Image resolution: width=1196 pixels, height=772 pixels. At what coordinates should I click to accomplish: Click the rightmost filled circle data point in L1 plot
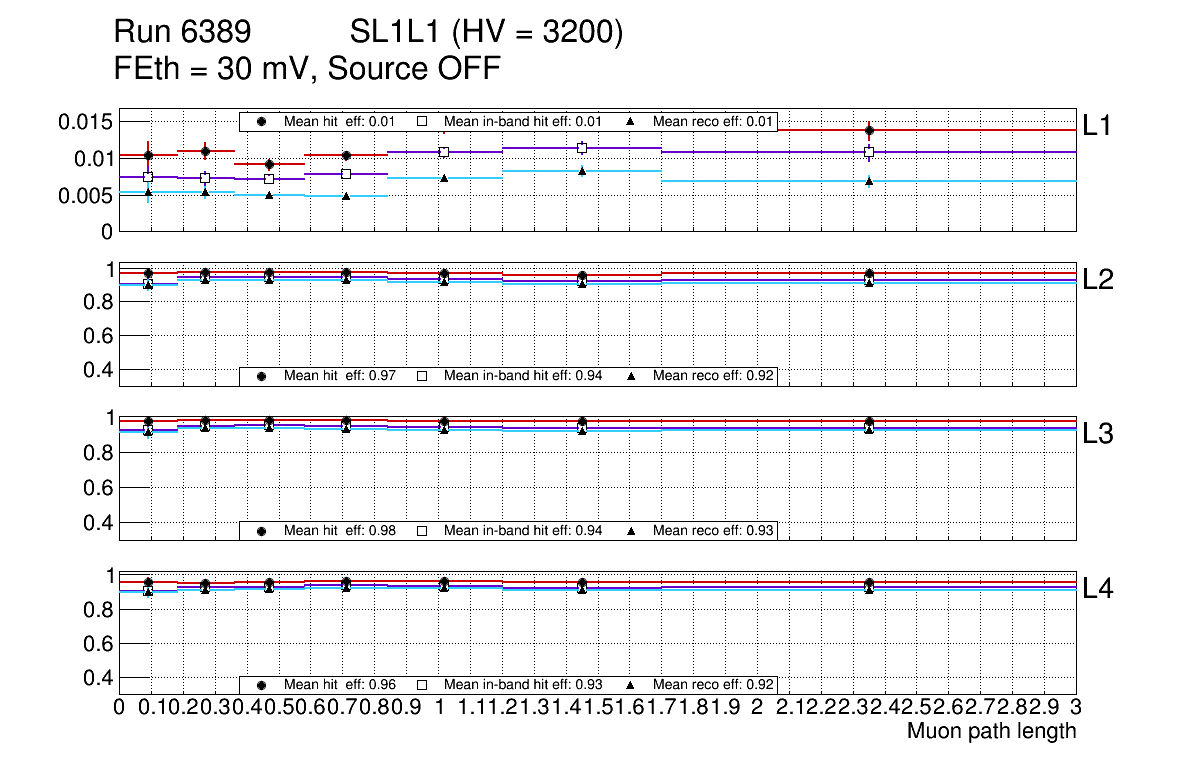[x=869, y=130]
